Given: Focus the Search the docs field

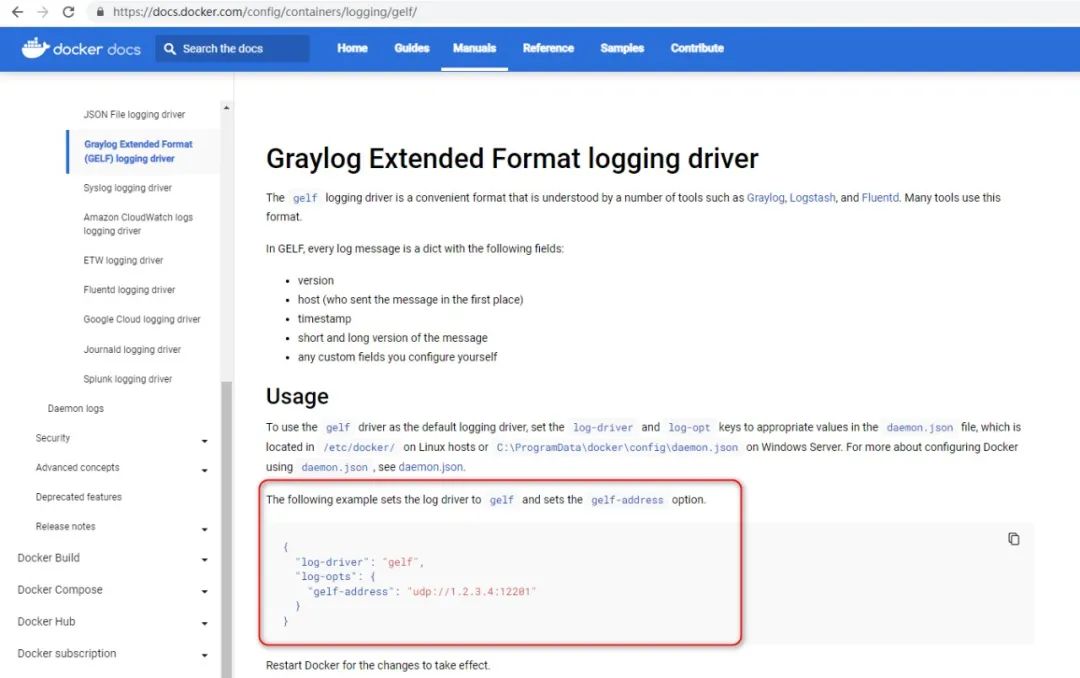Looking at the screenshot, I should pyautogui.click(x=232, y=48).
